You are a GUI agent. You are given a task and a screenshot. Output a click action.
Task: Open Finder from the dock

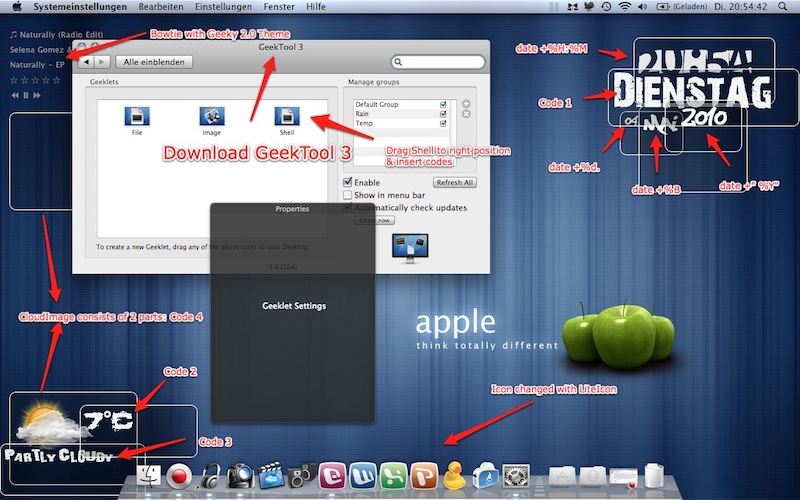click(x=149, y=477)
